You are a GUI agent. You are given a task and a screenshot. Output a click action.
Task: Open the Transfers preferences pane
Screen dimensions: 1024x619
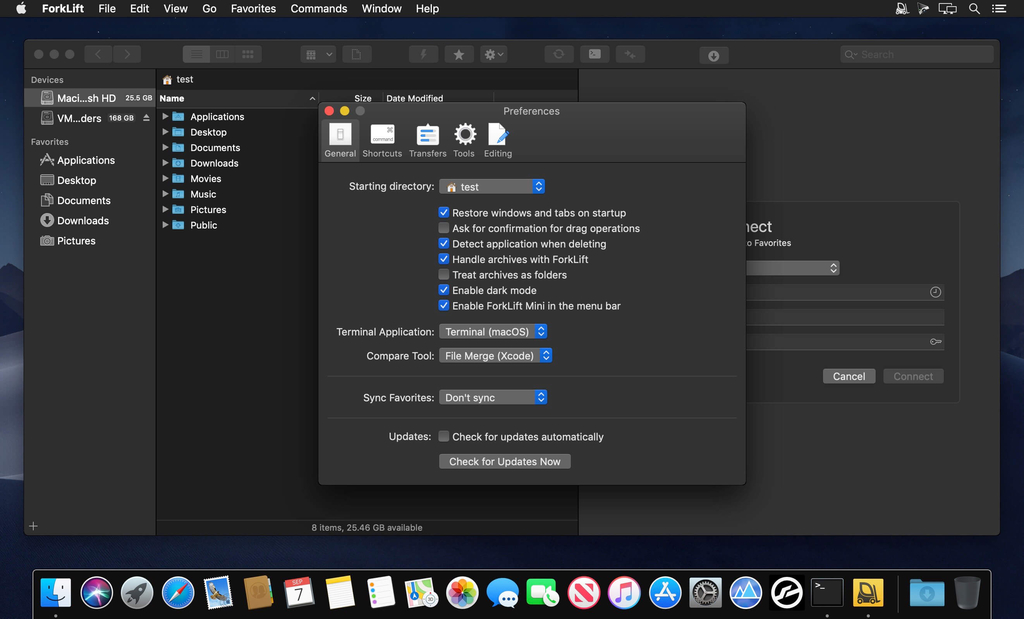pyautogui.click(x=427, y=140)
